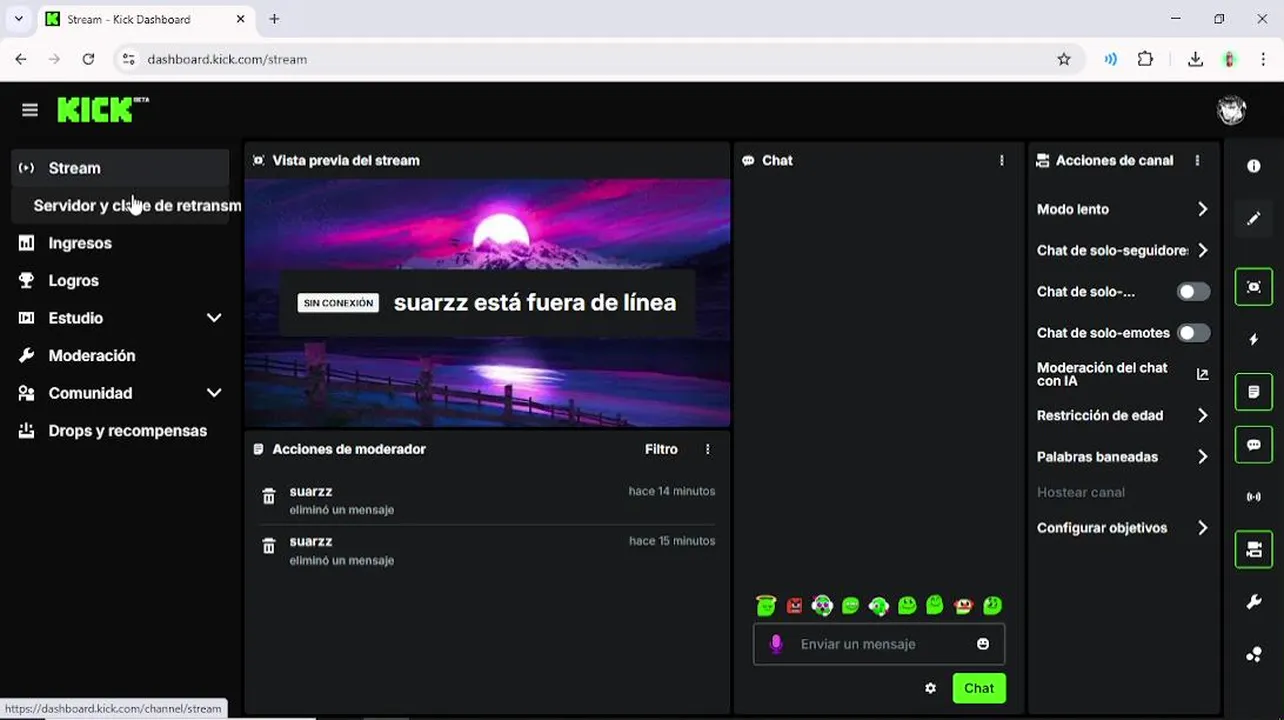Screen dimensions: 1284x720
Task: Toggle the moderator actions document icon in the sidebar
Action: coord(1254,392)
